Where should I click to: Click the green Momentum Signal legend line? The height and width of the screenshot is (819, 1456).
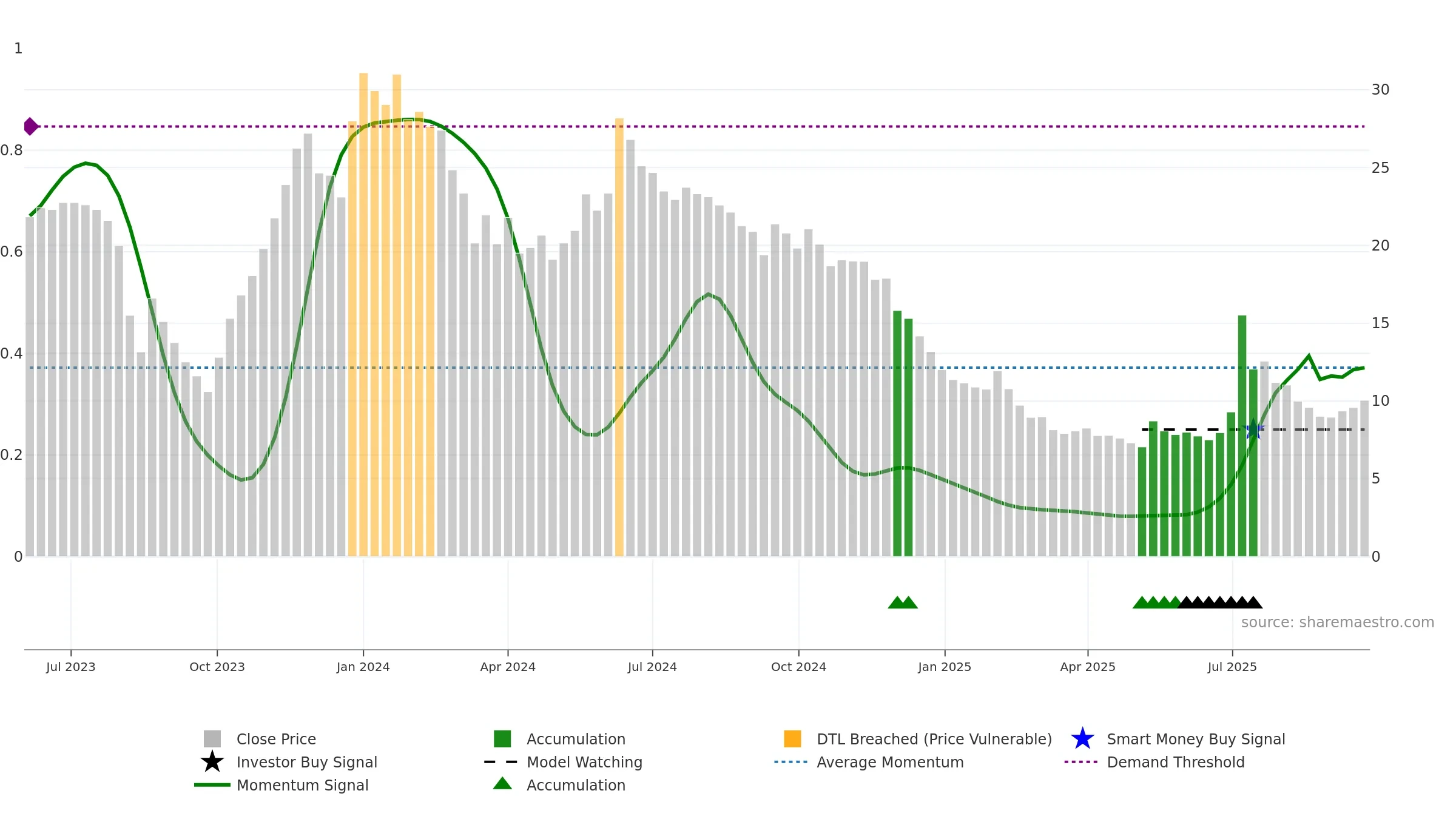coord(212,784)
